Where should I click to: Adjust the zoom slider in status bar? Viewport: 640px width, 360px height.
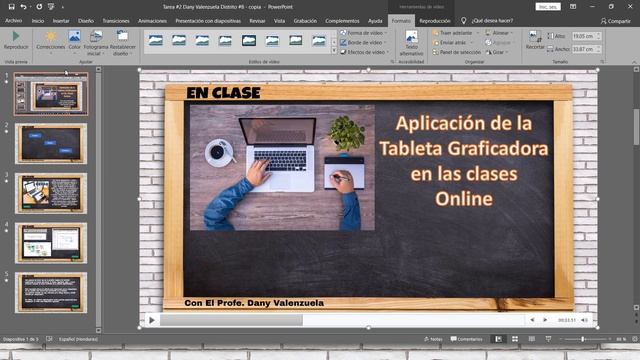[583, 339]
